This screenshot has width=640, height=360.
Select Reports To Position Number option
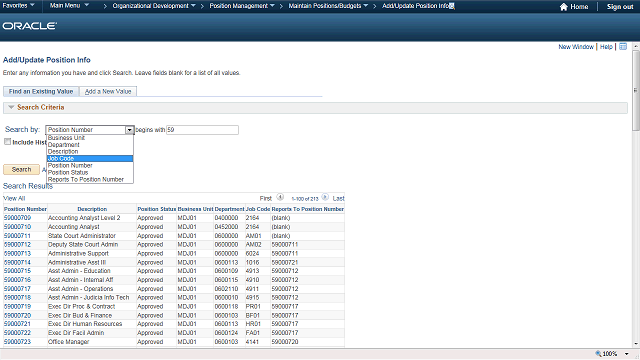[x=90, y=179]
